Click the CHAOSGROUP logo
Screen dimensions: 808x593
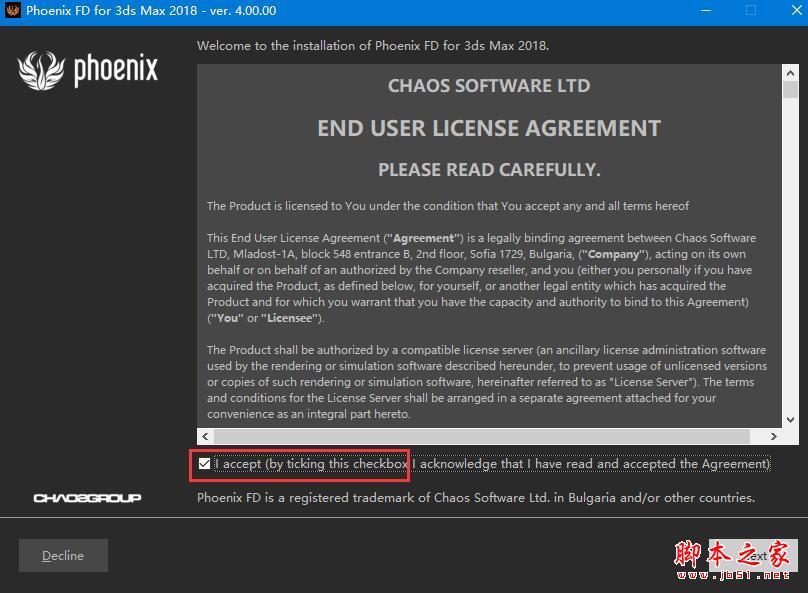coord(87,498)
